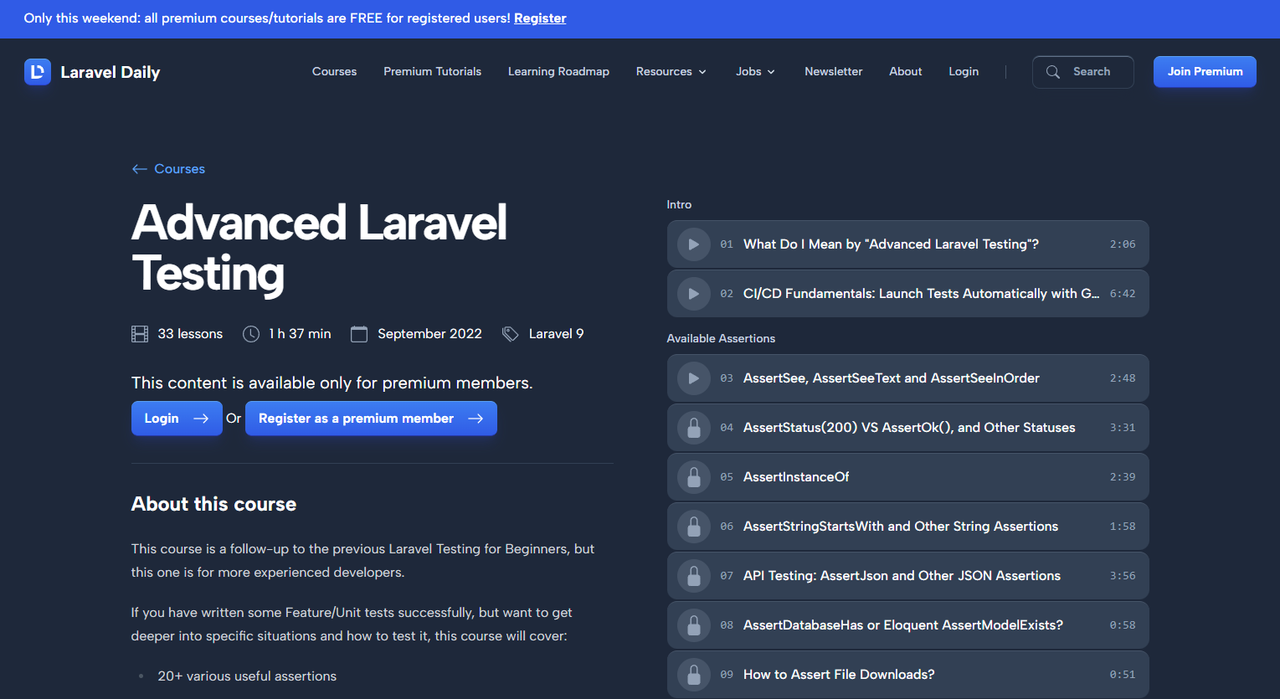Open the Newsletter nav link
Screen dimensions: 1280x699
(x=833, y=72)
